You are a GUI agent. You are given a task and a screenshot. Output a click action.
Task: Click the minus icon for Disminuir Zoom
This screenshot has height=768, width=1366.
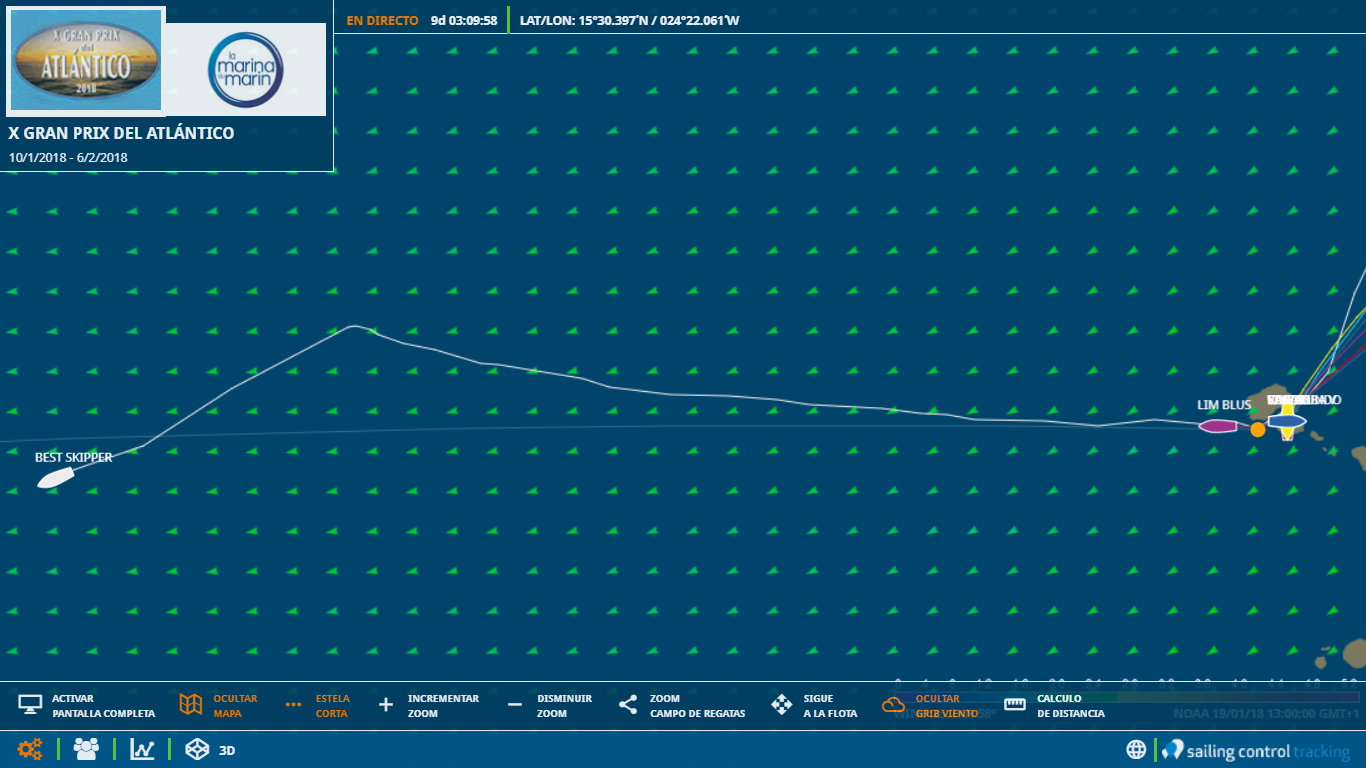[x=515, y=705]
